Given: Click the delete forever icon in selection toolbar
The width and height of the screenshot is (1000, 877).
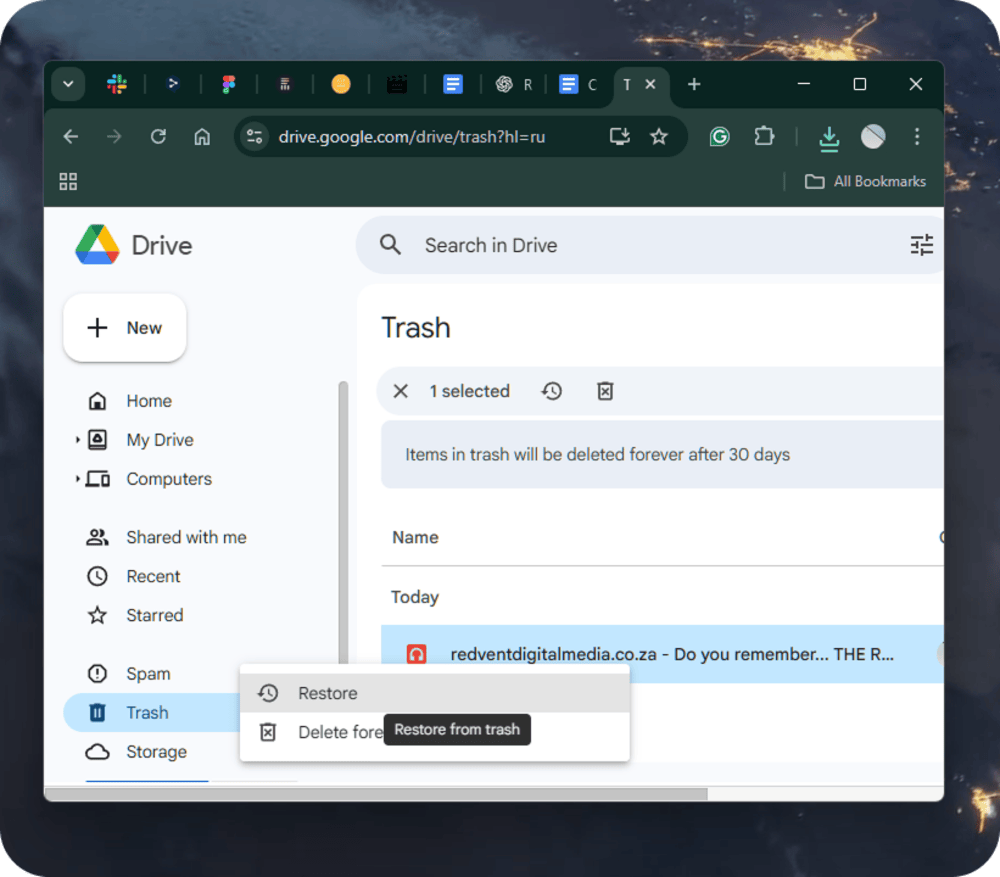Looking at the screenshot, I should click(605, 391).
